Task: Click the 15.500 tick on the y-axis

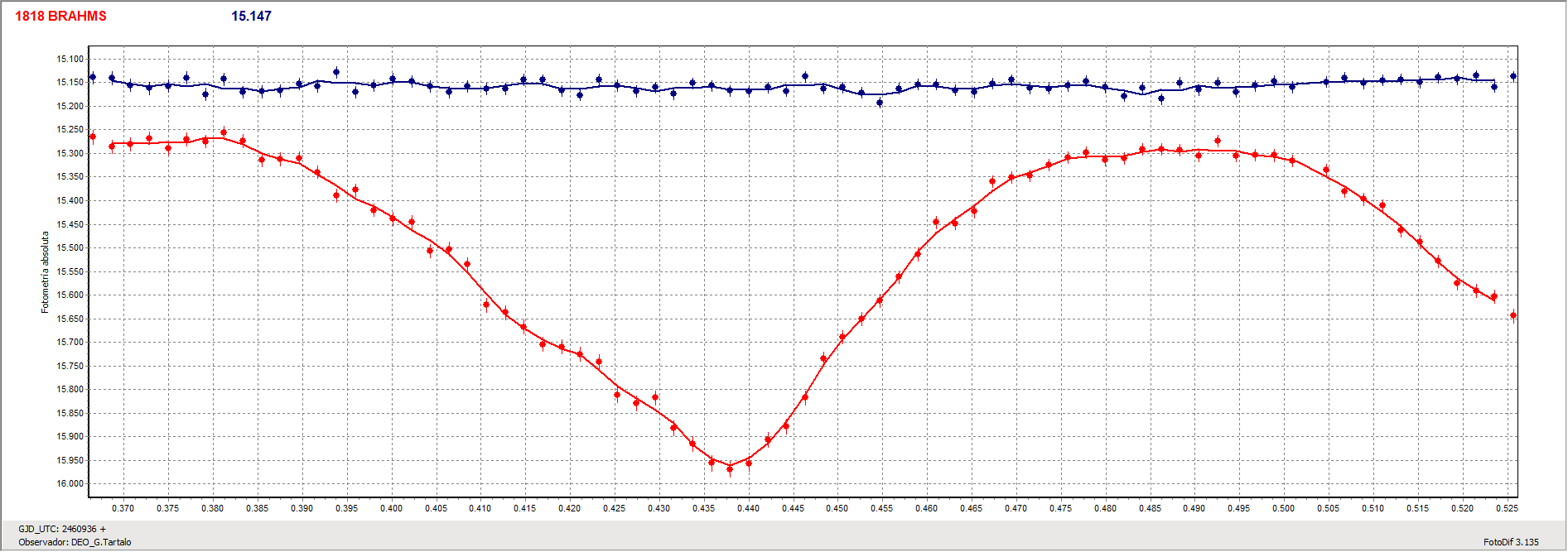Action: click(x=70, y=248)
